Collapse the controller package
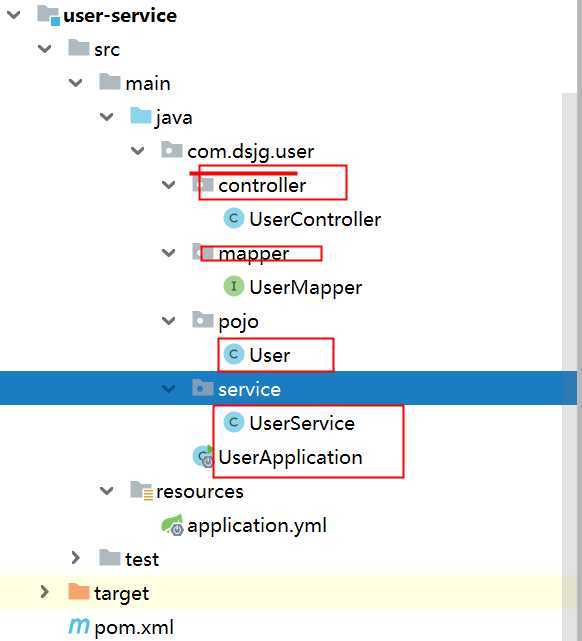 pos(169,185)
